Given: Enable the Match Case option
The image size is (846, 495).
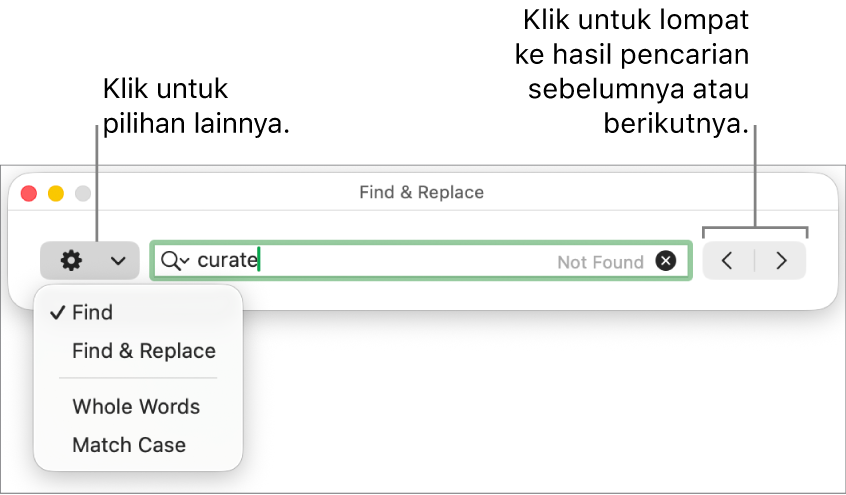Looking at the screenshot, I should [129, 445].
